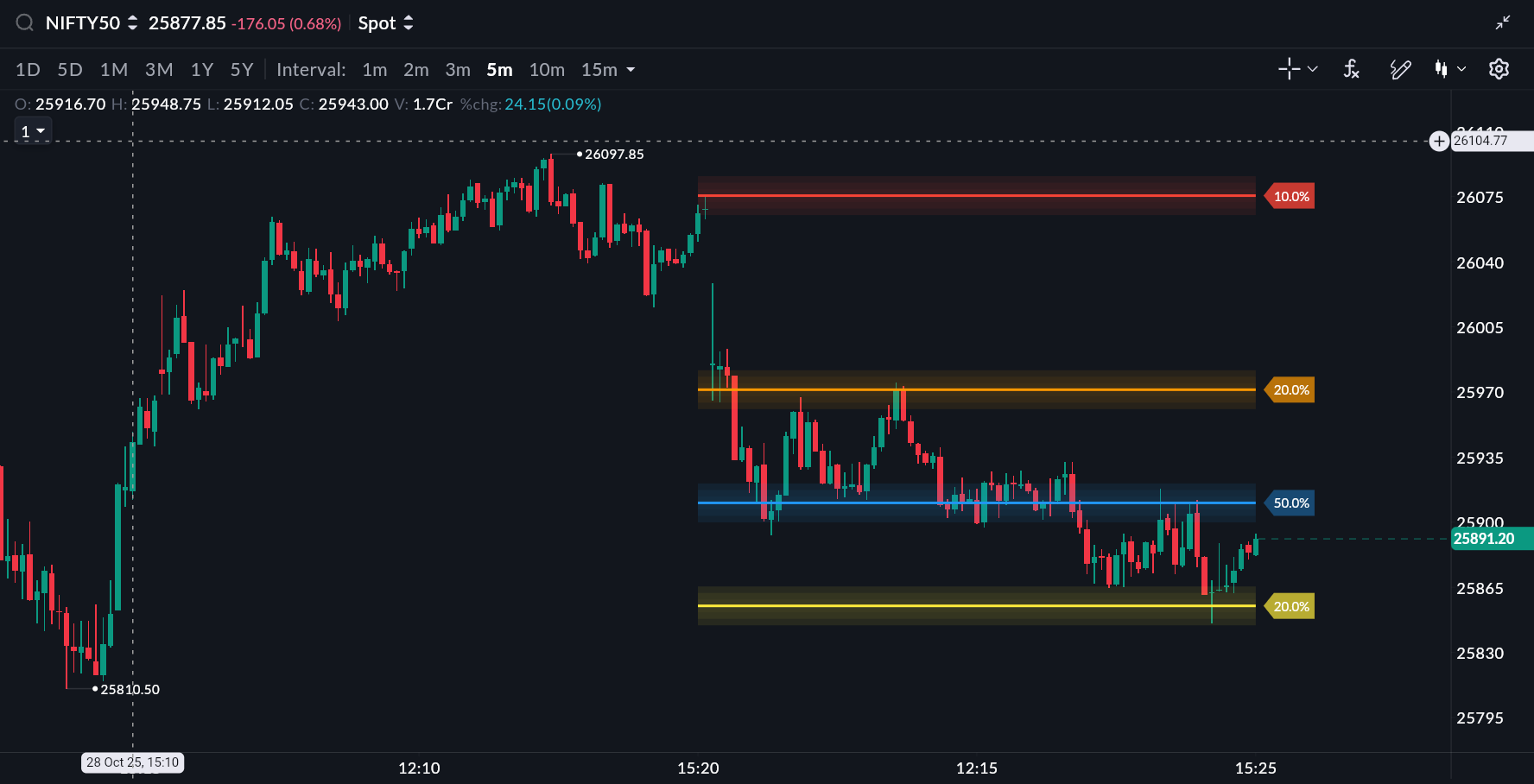Open the indicators fx menu
The width and height of the screenshot is (1534, 784).
point(1352,69)
